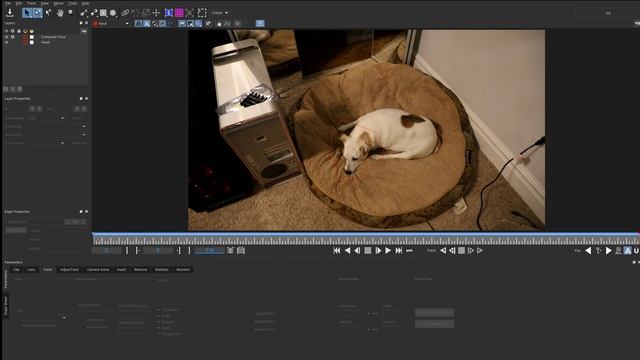Screen dimensions: 640x360
Task: Click the white matte swatch of Computer Face layer
Action: coord(32,37)
